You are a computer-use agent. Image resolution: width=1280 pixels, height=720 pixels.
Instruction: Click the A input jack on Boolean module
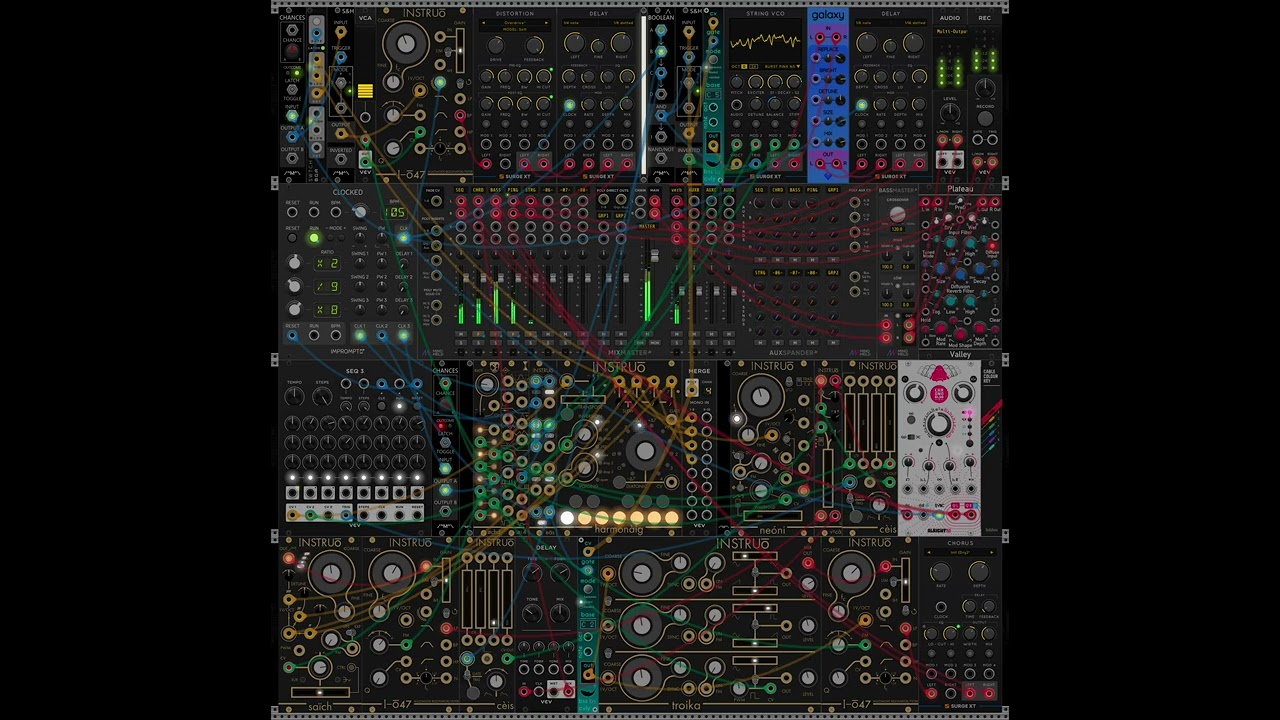click(x=660, y=30)
